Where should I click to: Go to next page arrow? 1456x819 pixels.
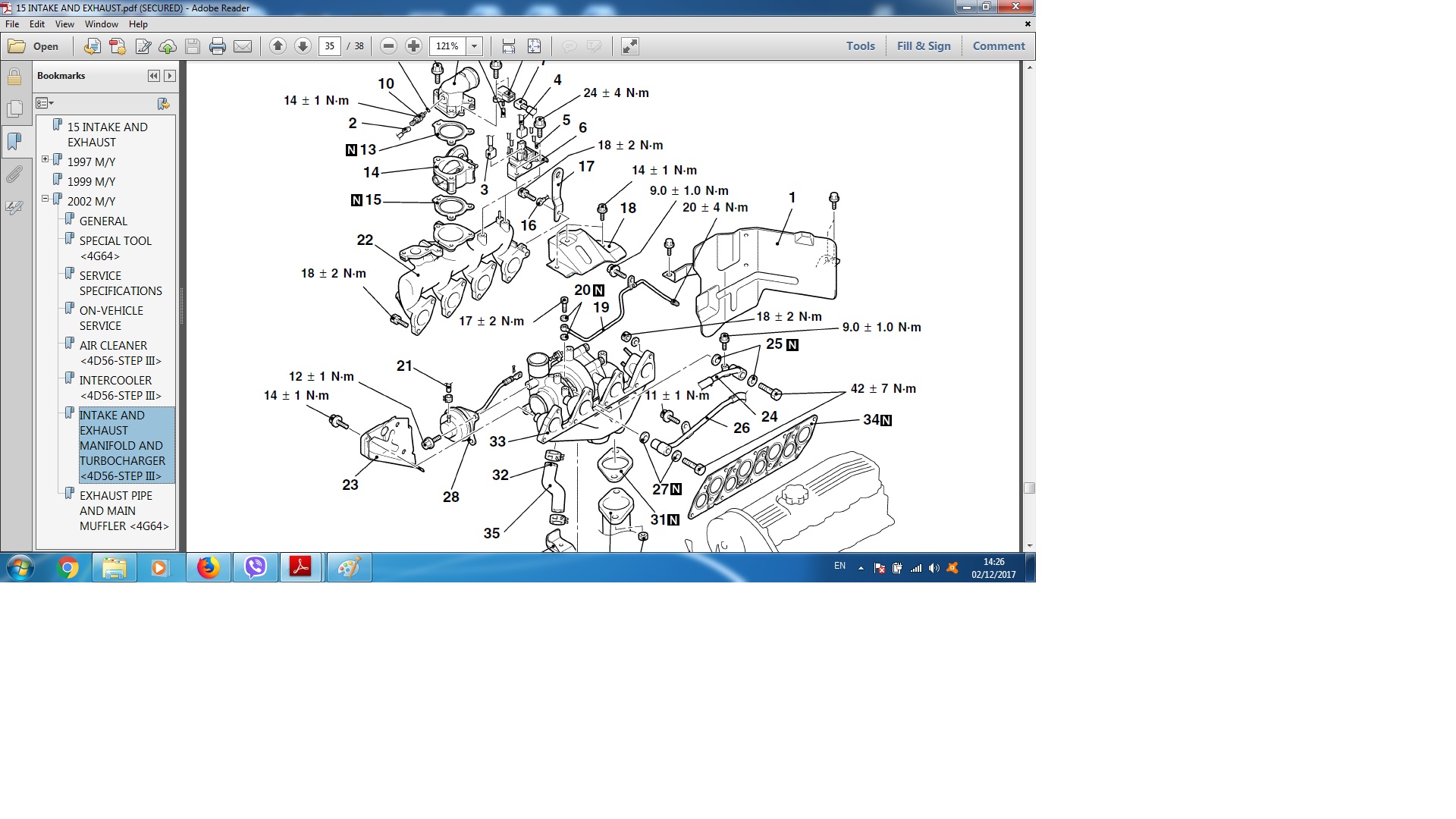pyautogui.click(x=303, y=46)
